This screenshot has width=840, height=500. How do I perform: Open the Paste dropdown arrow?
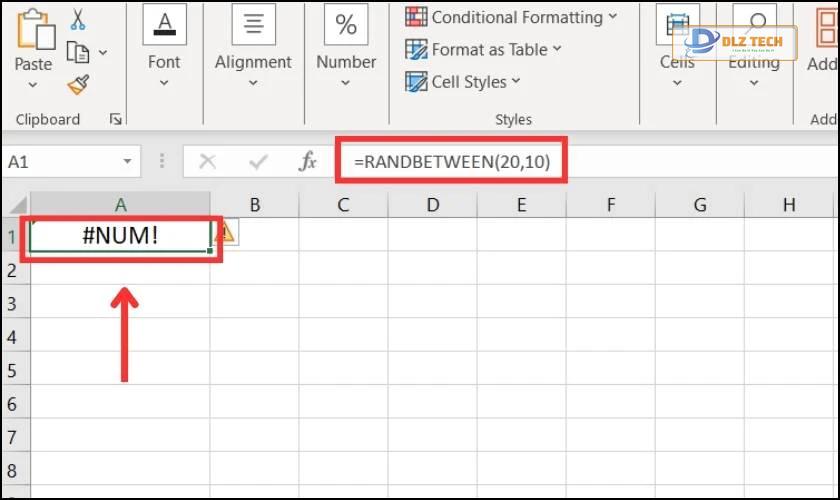tap(33, 85)
